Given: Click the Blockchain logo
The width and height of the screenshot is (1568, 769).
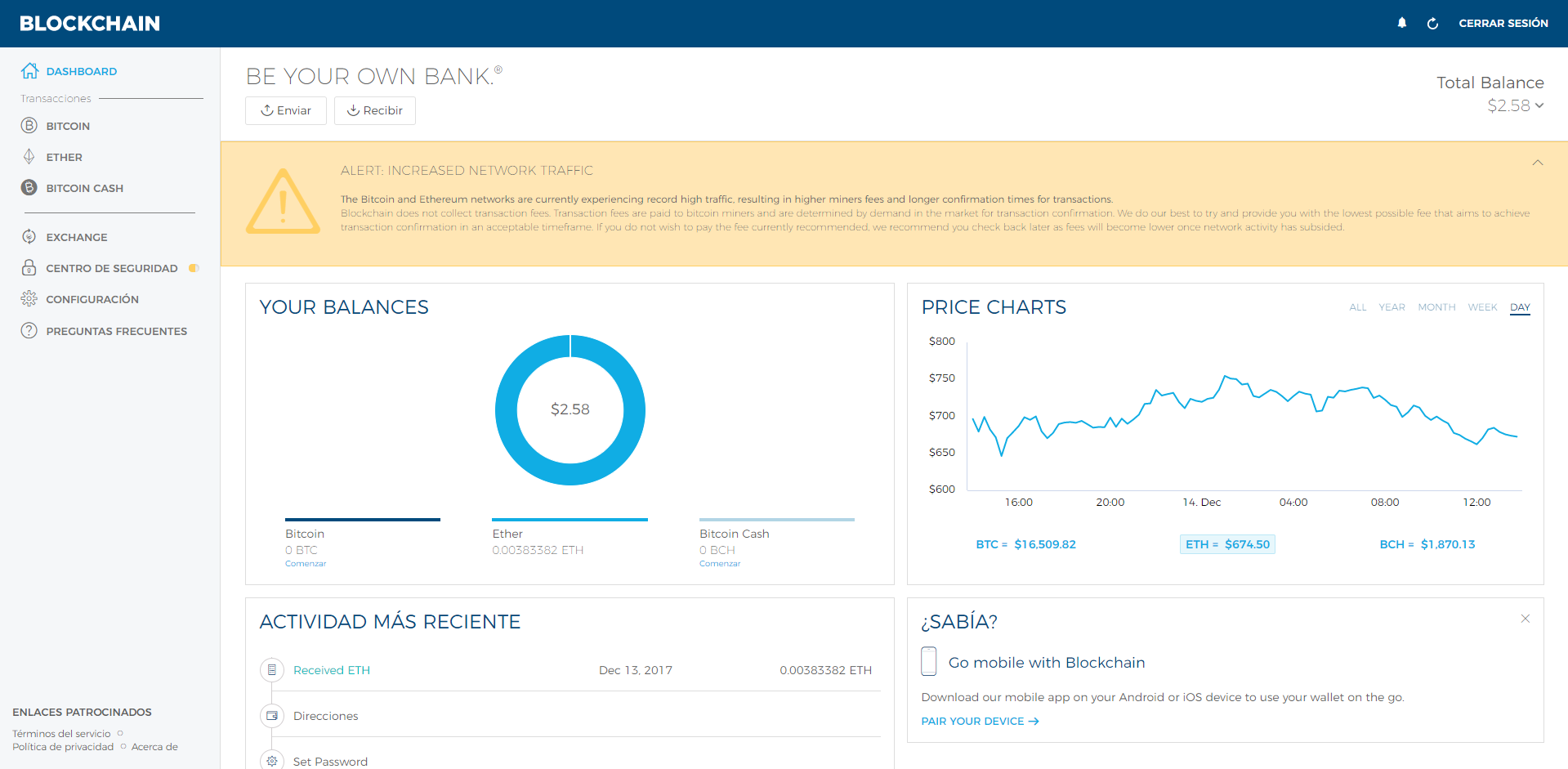Looking at the screenshot, I should [90, 24].
